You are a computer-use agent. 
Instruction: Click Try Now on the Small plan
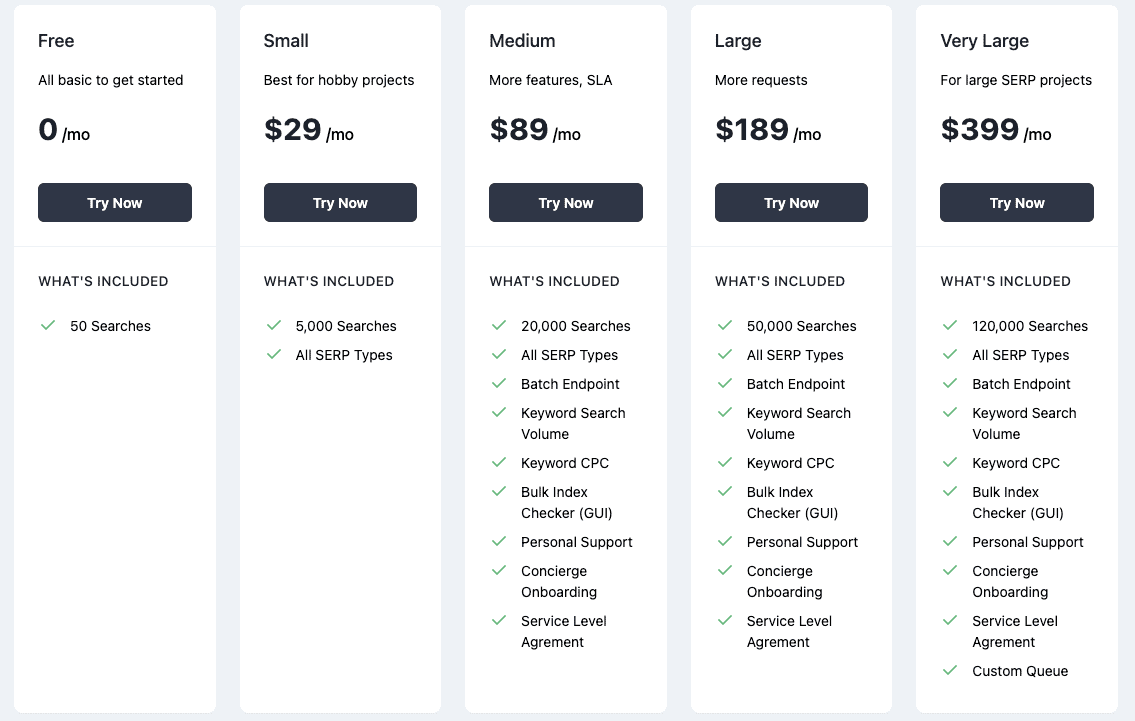click(340, 202)
